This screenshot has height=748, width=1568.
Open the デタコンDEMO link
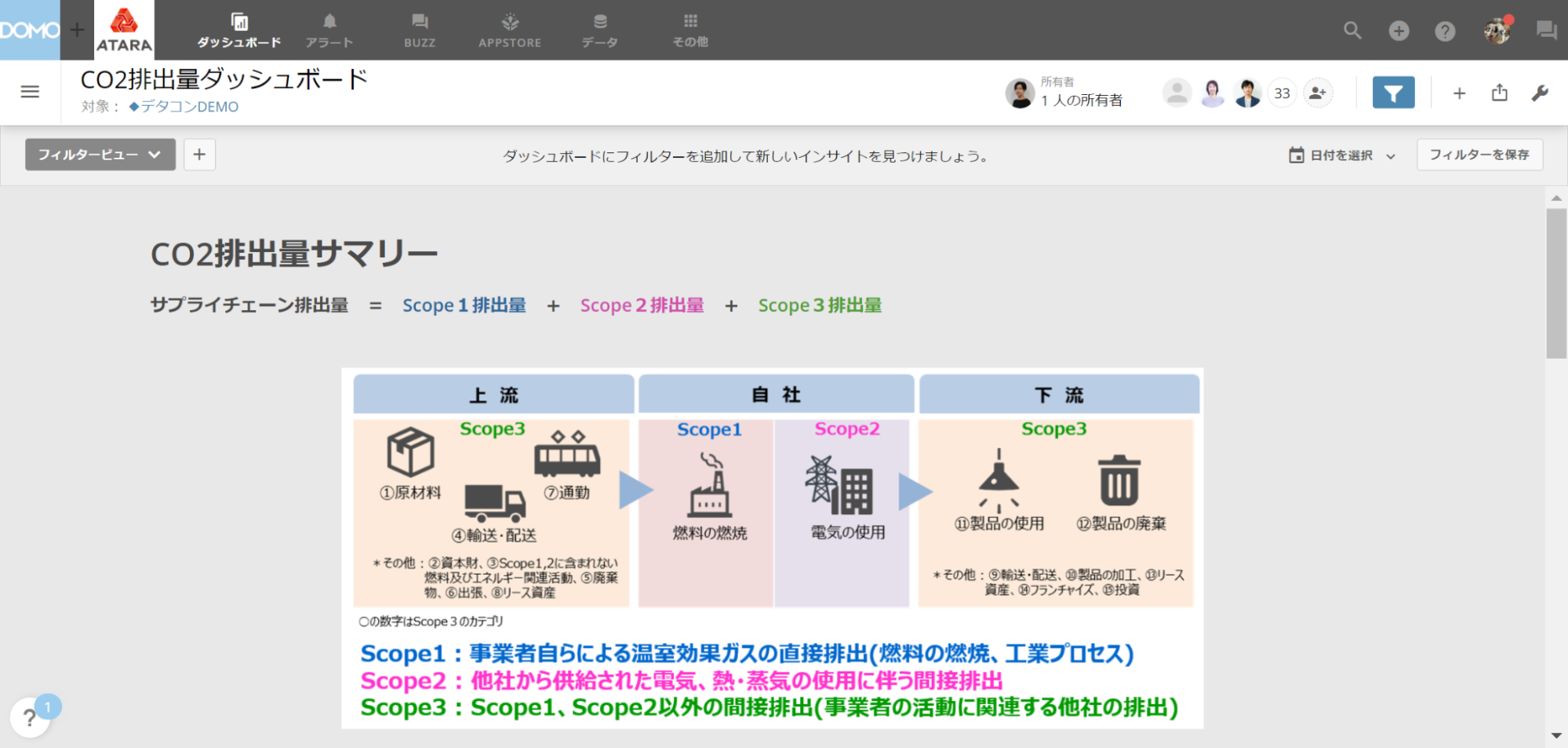pos(188,107)
